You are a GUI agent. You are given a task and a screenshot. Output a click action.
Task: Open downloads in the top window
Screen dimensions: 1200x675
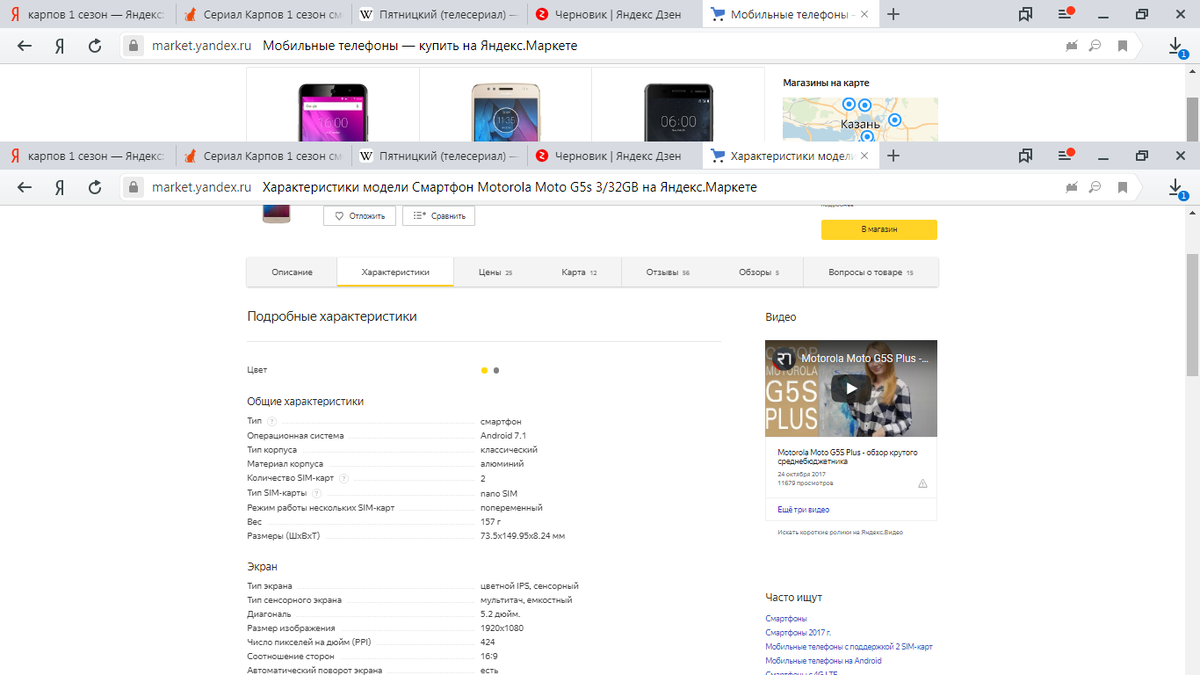(1178, 46)
